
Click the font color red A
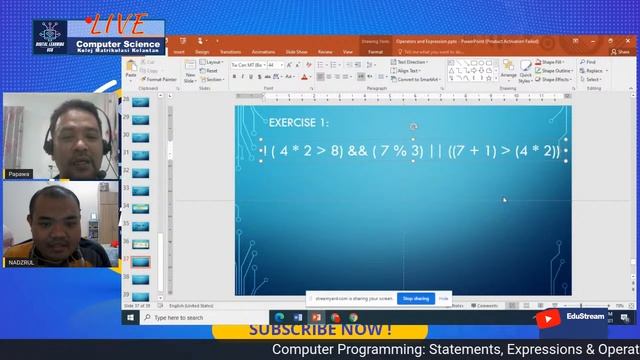tap(304, 77)
